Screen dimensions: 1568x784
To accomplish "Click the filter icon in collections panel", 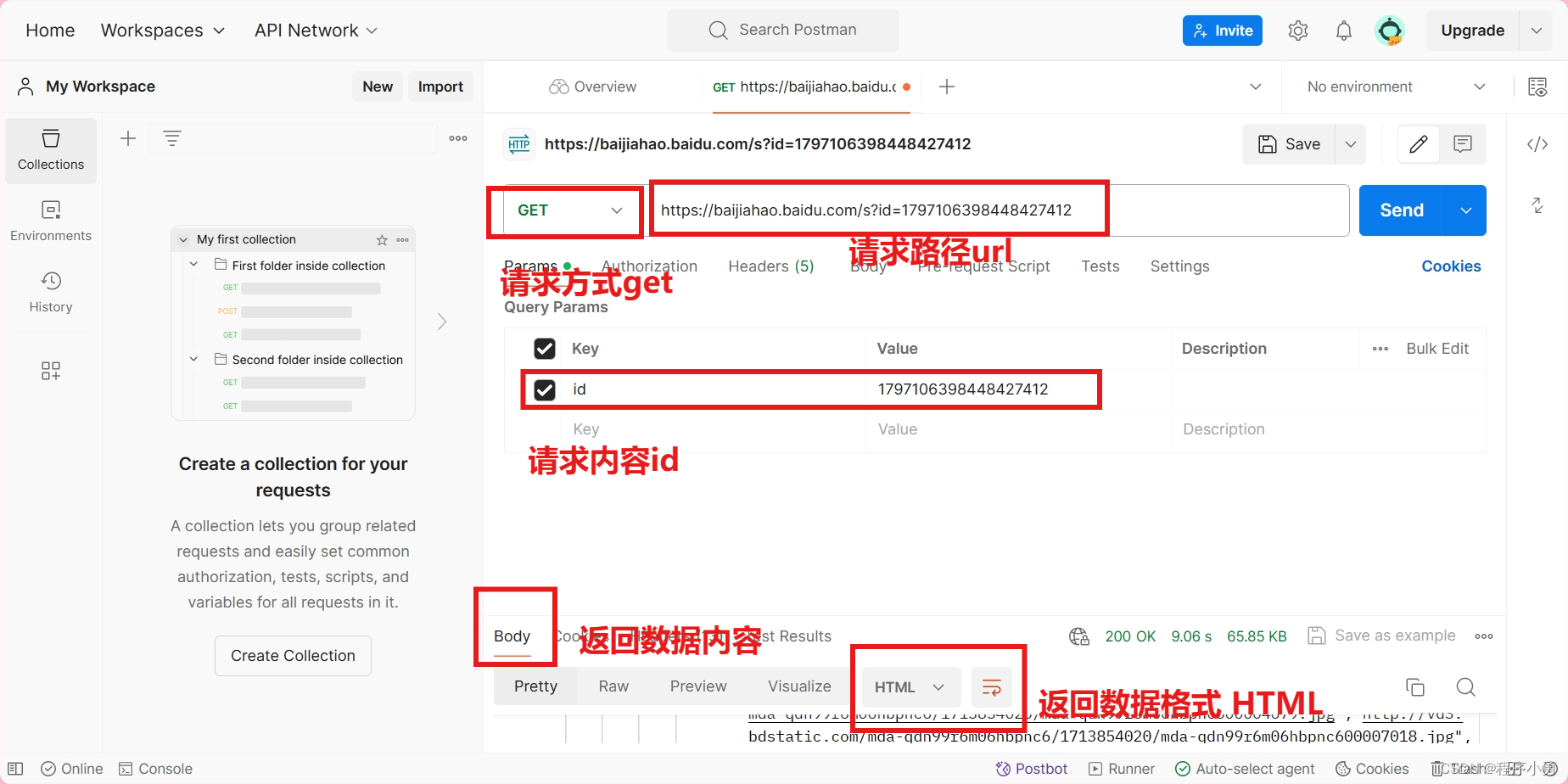I will point(172,138).
